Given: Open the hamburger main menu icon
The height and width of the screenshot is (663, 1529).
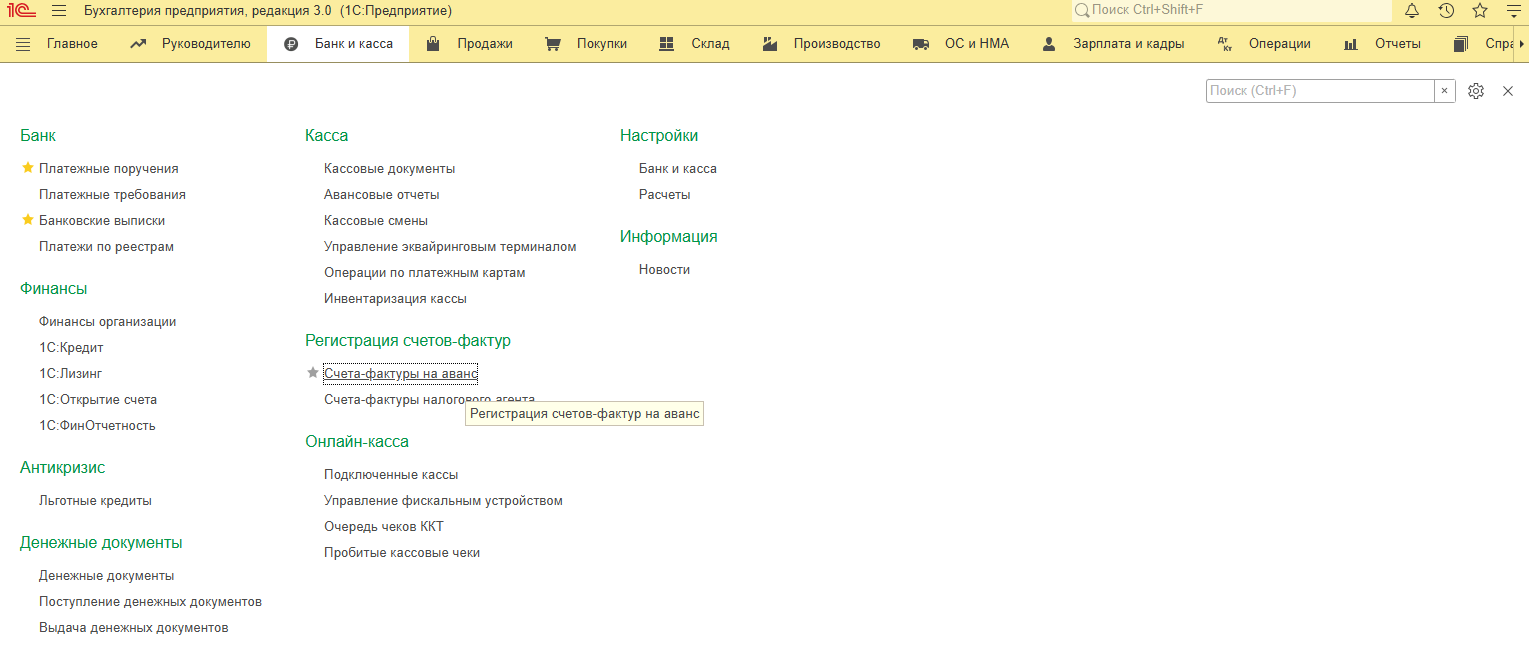Looking at the screenshot, I should pyautogui.click(x=59, y=11).
